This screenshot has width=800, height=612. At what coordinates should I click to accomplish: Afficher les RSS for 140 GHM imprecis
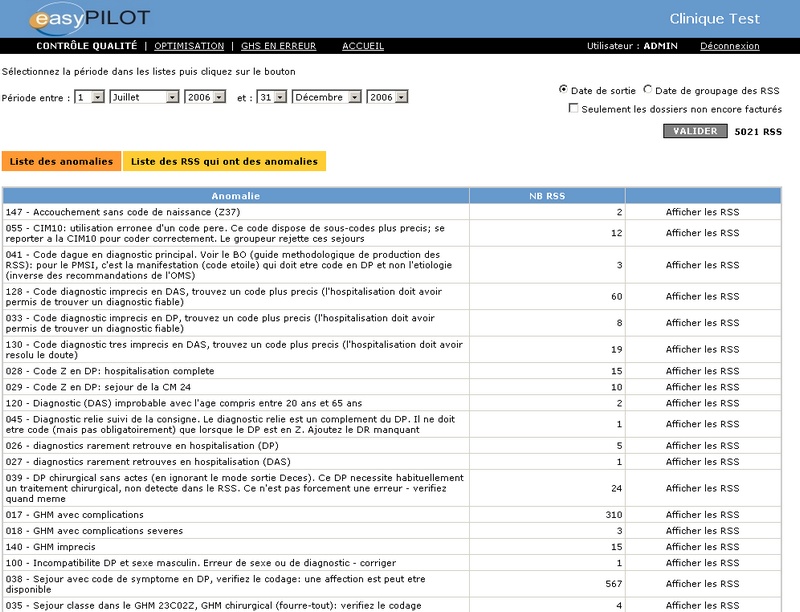click(x=703, y=547)
